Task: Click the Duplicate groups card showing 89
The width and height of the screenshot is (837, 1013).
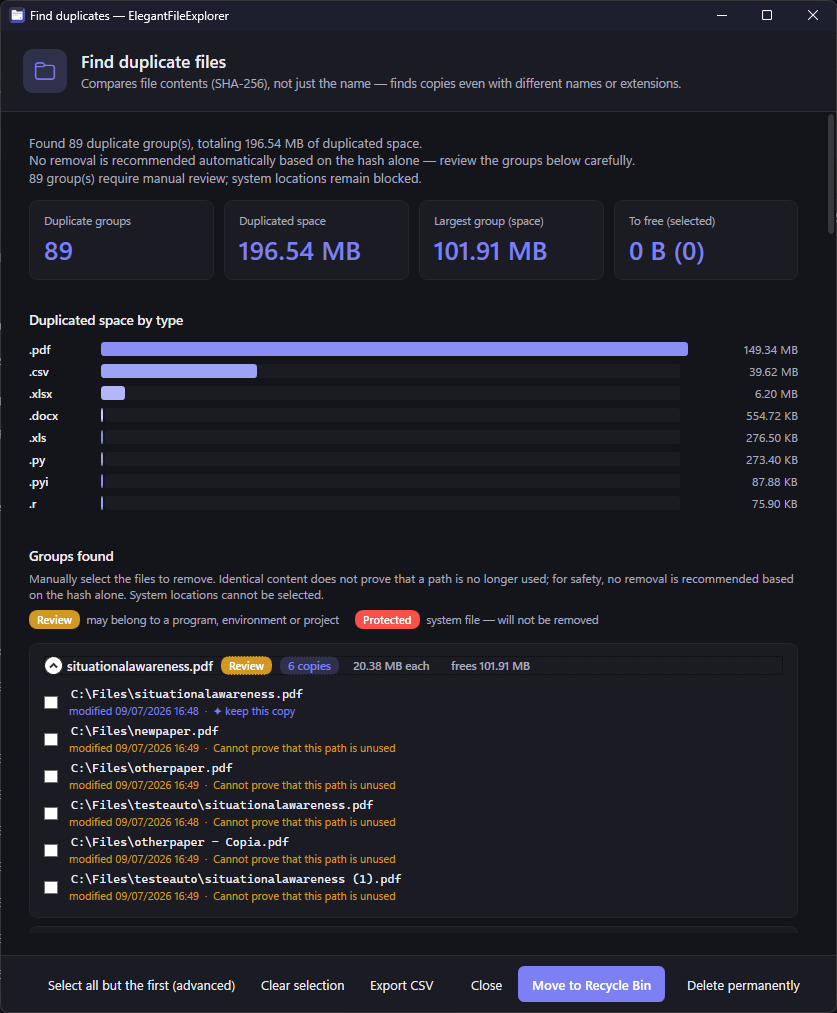Action: tap(121, 240)
